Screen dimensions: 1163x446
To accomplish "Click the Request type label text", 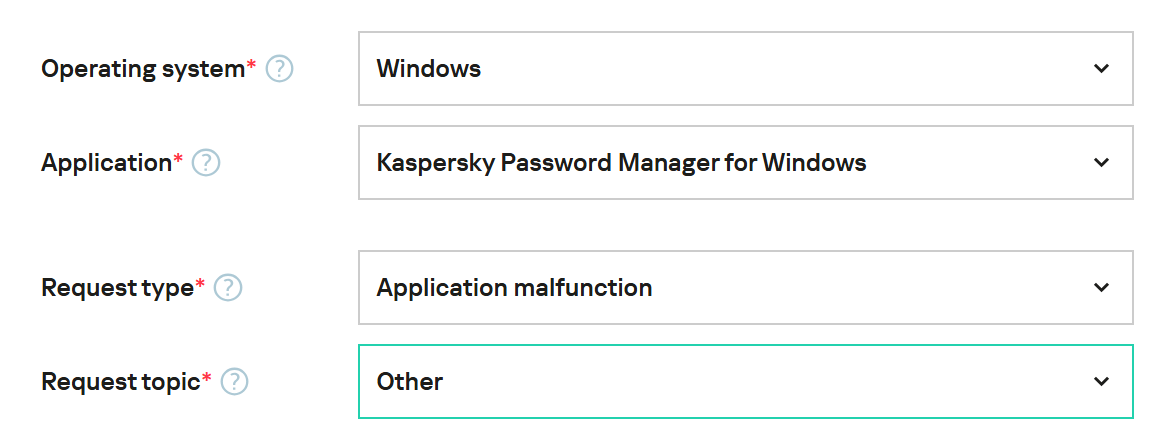I will tap(117, 288).
